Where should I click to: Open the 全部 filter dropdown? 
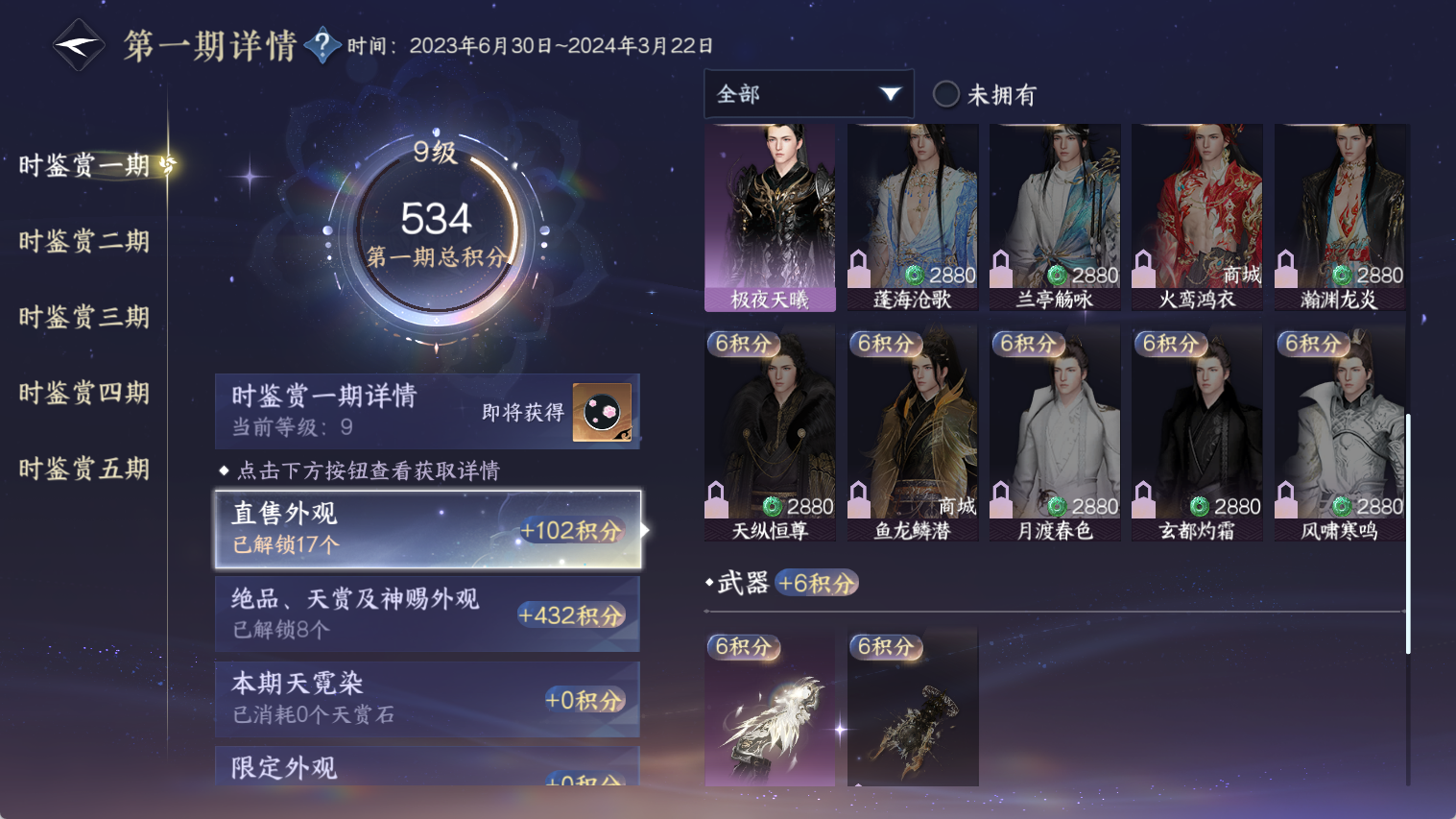[808, 94]
